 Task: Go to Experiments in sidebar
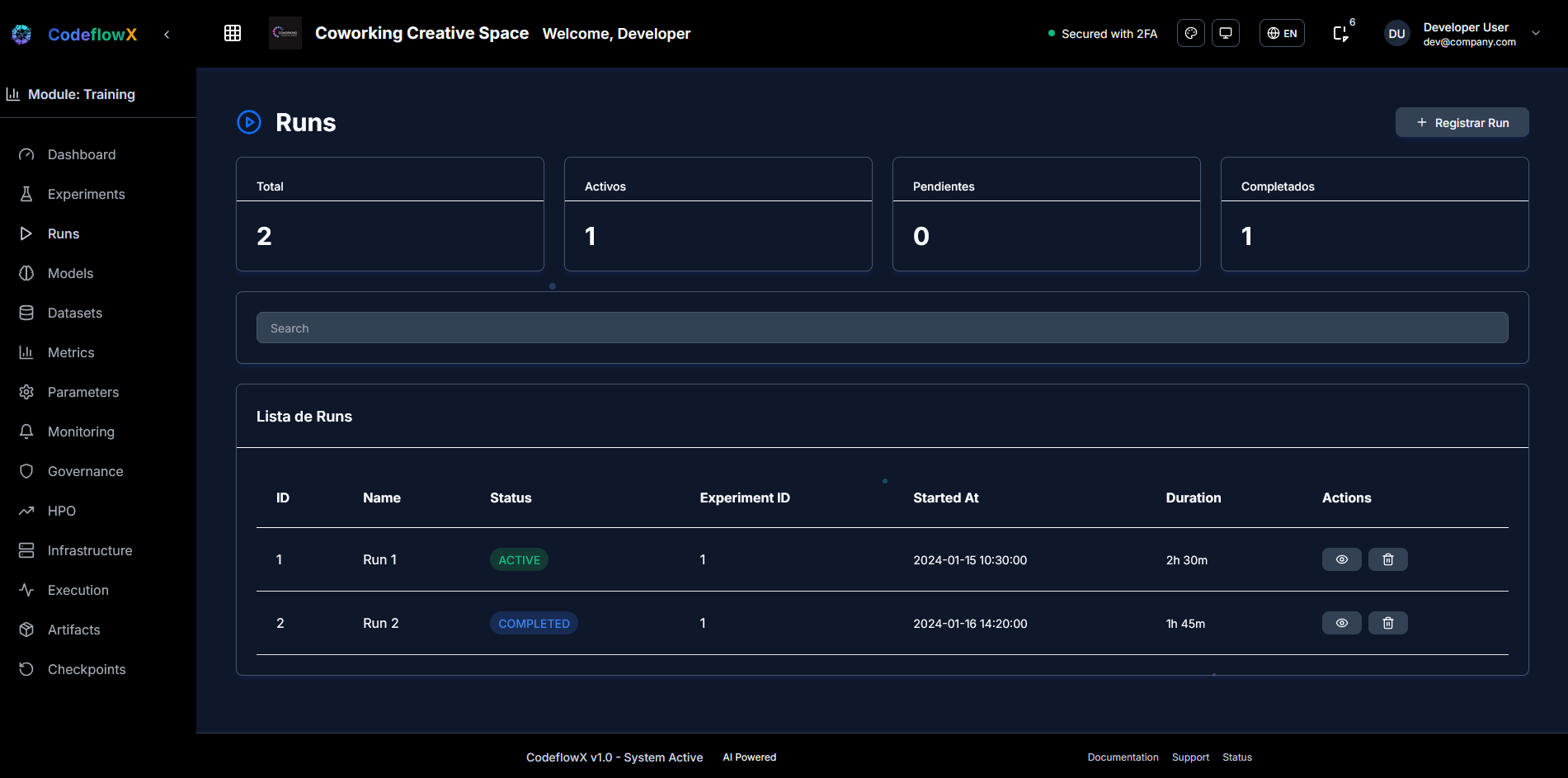[86, 194]
